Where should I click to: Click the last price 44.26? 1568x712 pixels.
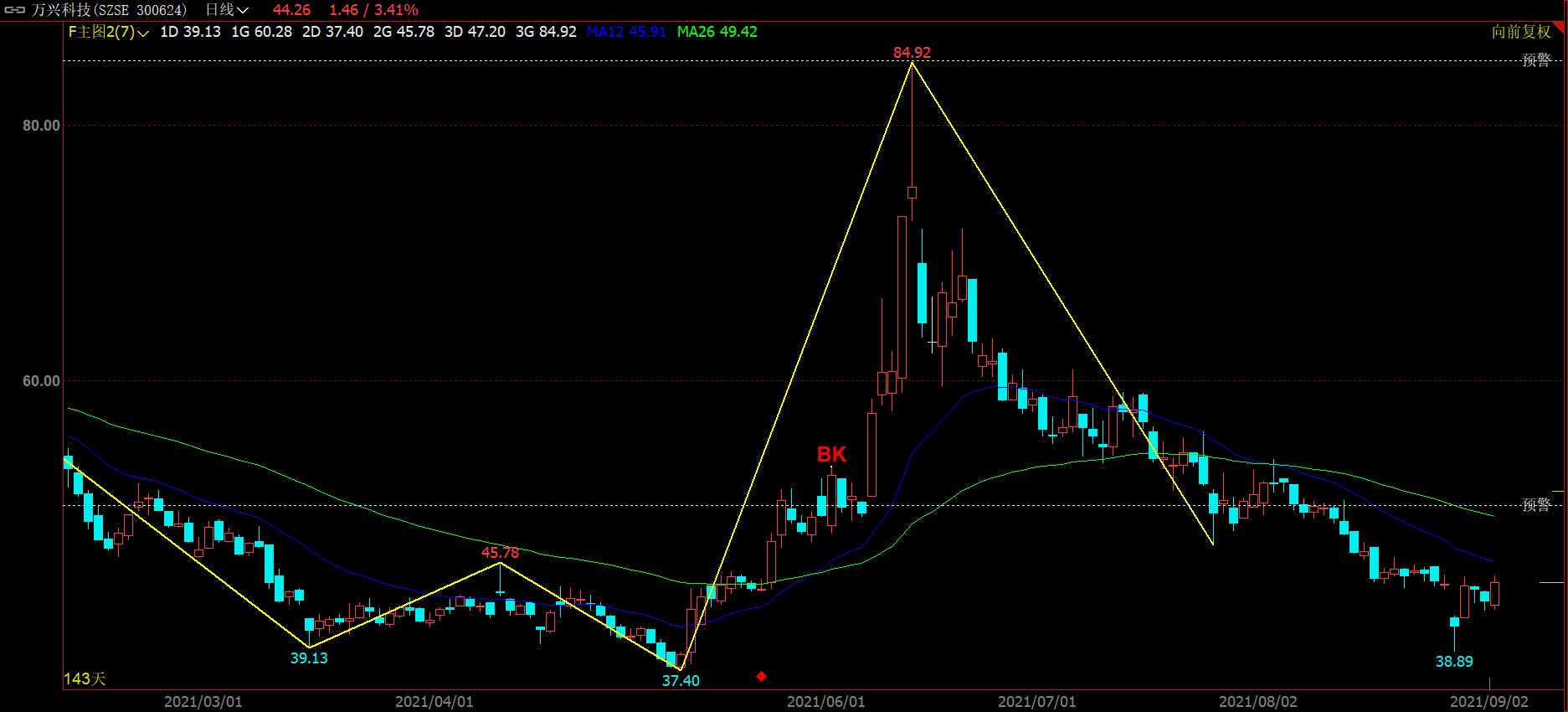pos(291,10)
